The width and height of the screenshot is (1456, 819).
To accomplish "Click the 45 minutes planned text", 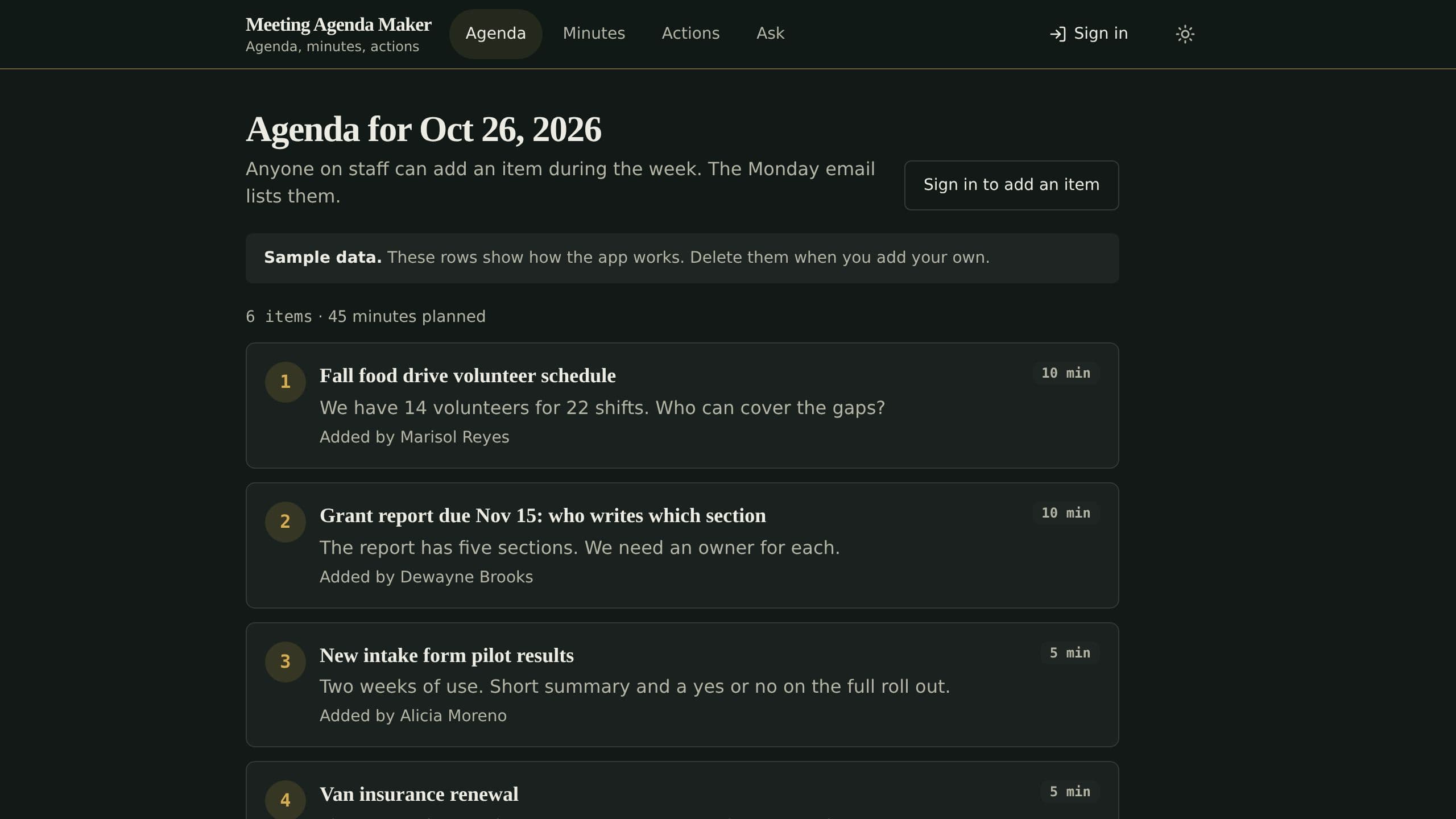I will point(407,317).
